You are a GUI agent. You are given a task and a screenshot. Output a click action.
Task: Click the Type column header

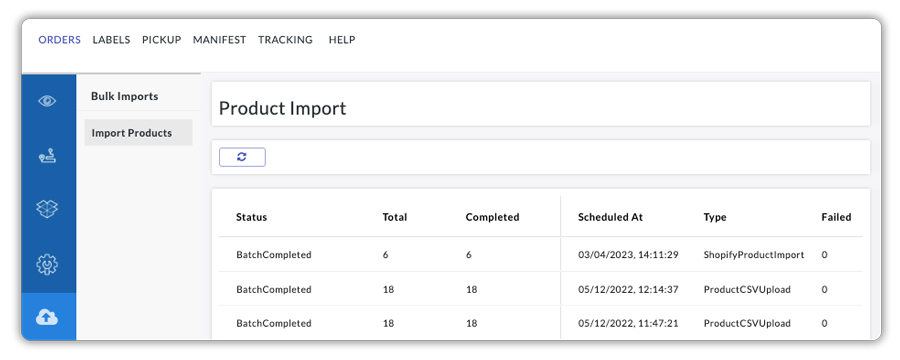[715, 217]
